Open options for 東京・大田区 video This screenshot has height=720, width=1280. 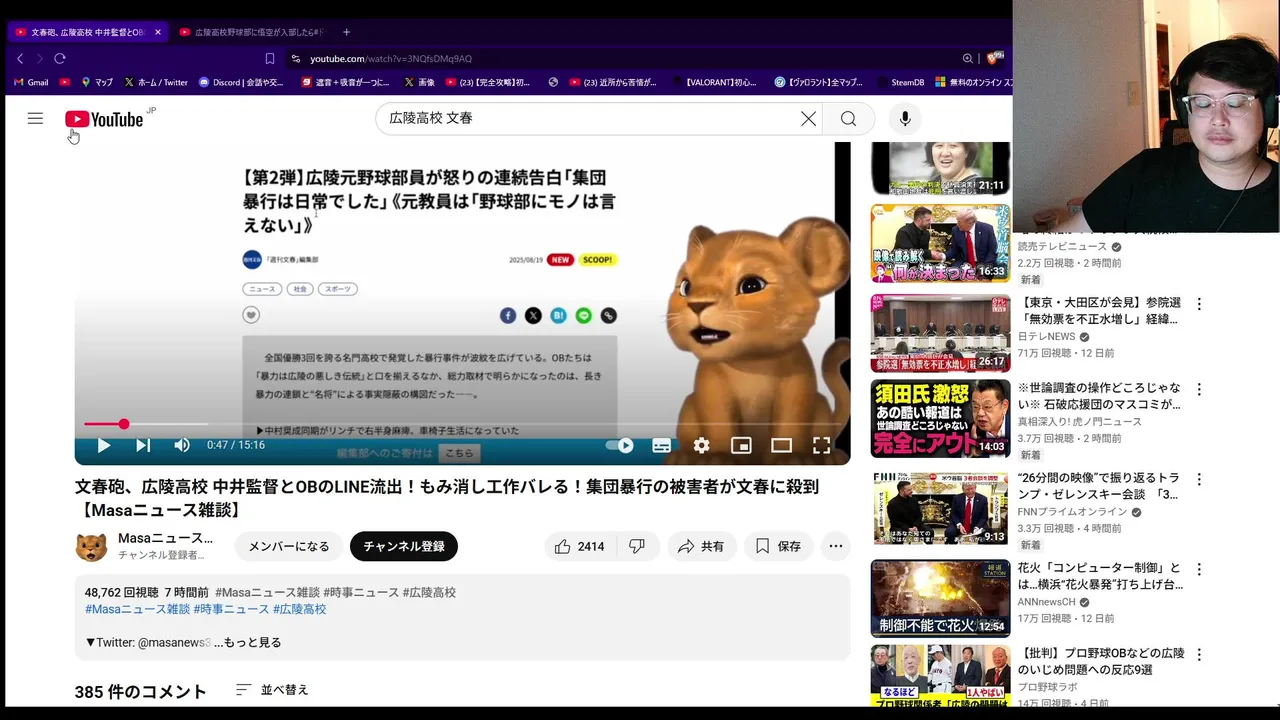[x=1199, y=304]
